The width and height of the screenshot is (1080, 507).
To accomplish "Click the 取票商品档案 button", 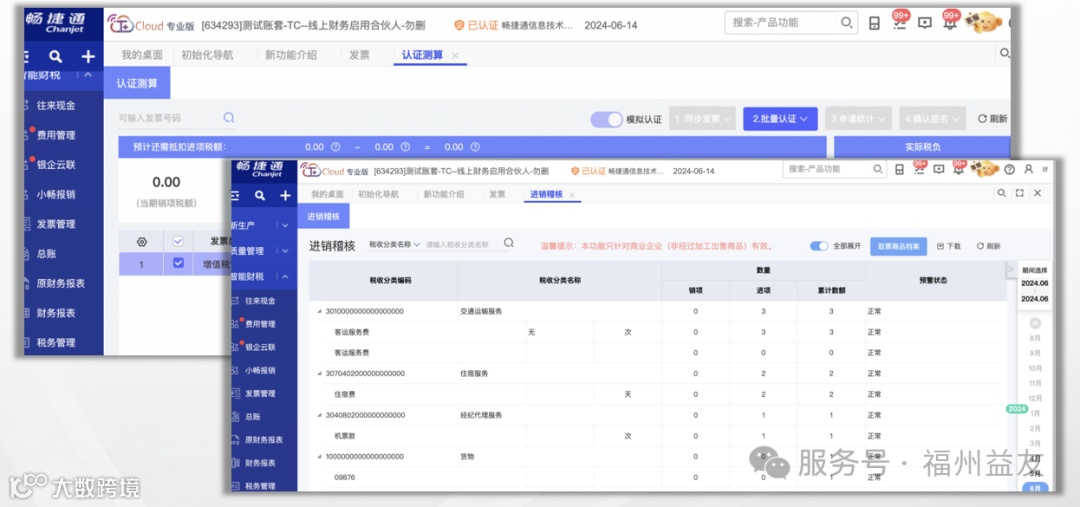I will [898, 246].
